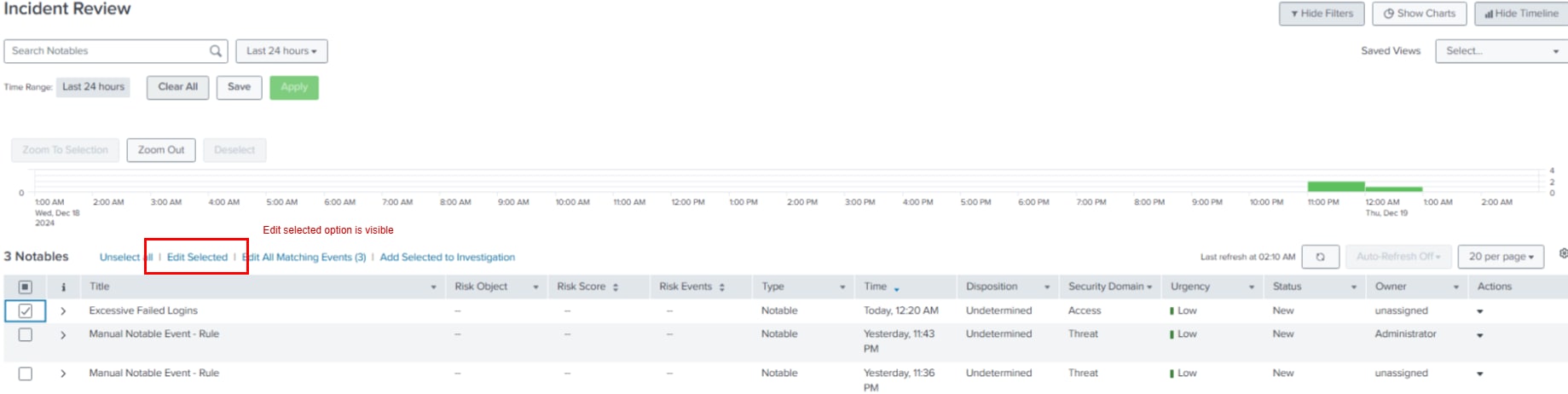Click the Zoom To Selection button

click(x=65, y=150)
